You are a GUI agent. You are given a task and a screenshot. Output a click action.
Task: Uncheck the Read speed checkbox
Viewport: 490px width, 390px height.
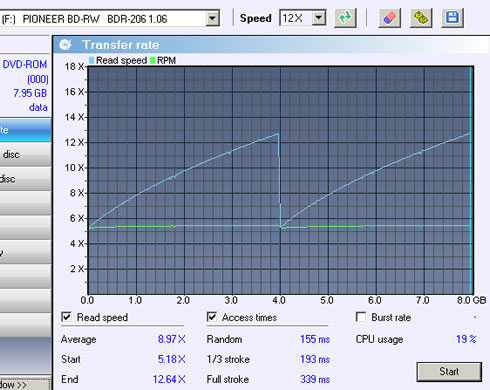coord(66,317)
